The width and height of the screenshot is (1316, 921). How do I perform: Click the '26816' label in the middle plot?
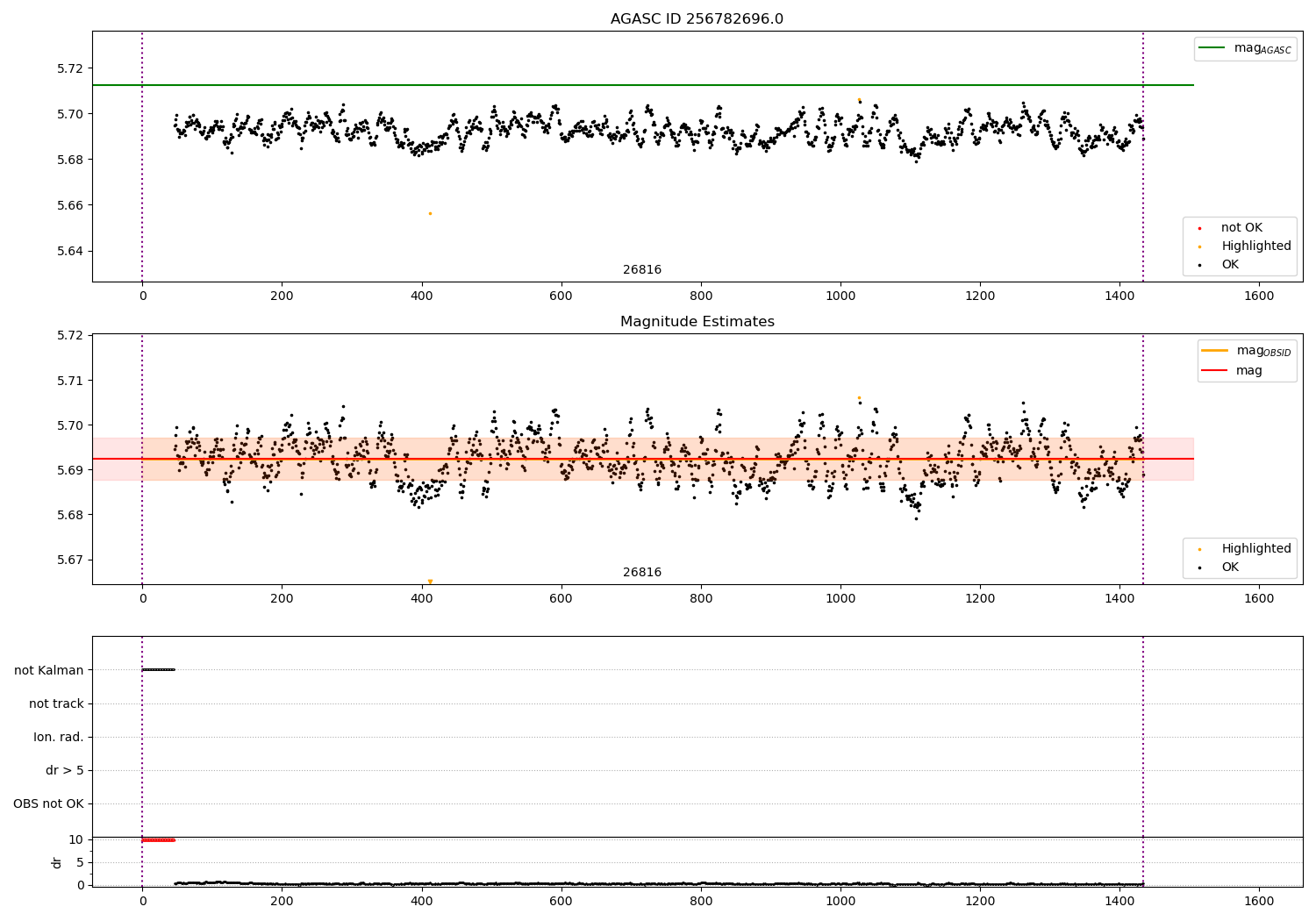tap(642, 572)
